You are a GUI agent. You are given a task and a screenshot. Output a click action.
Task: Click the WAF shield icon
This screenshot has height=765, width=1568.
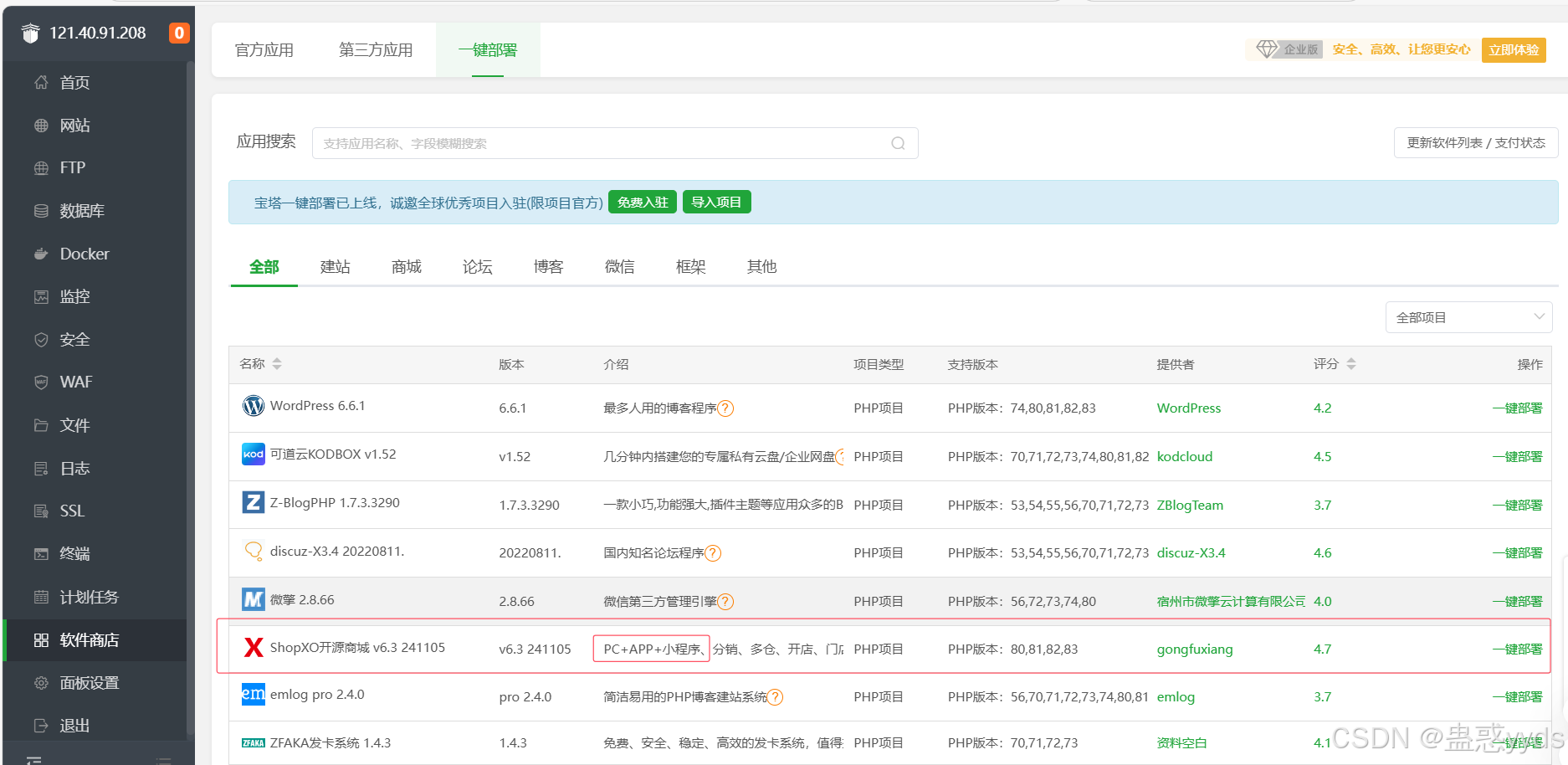click(41, 382)
